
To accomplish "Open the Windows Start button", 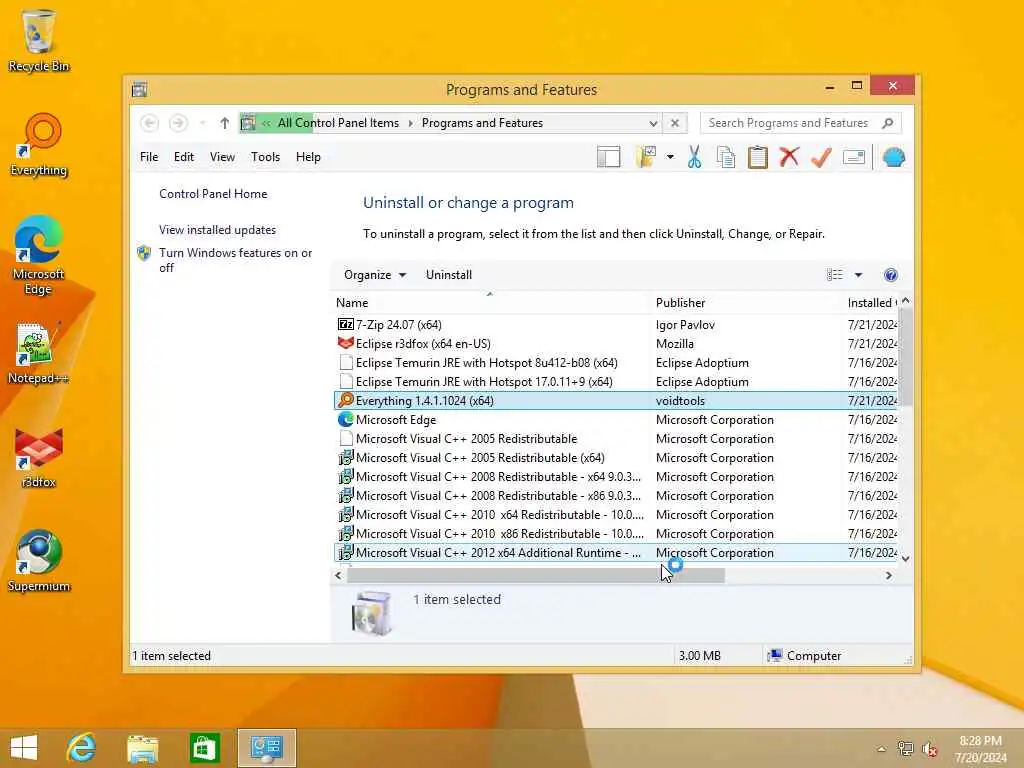I will [x=24, y=748].
